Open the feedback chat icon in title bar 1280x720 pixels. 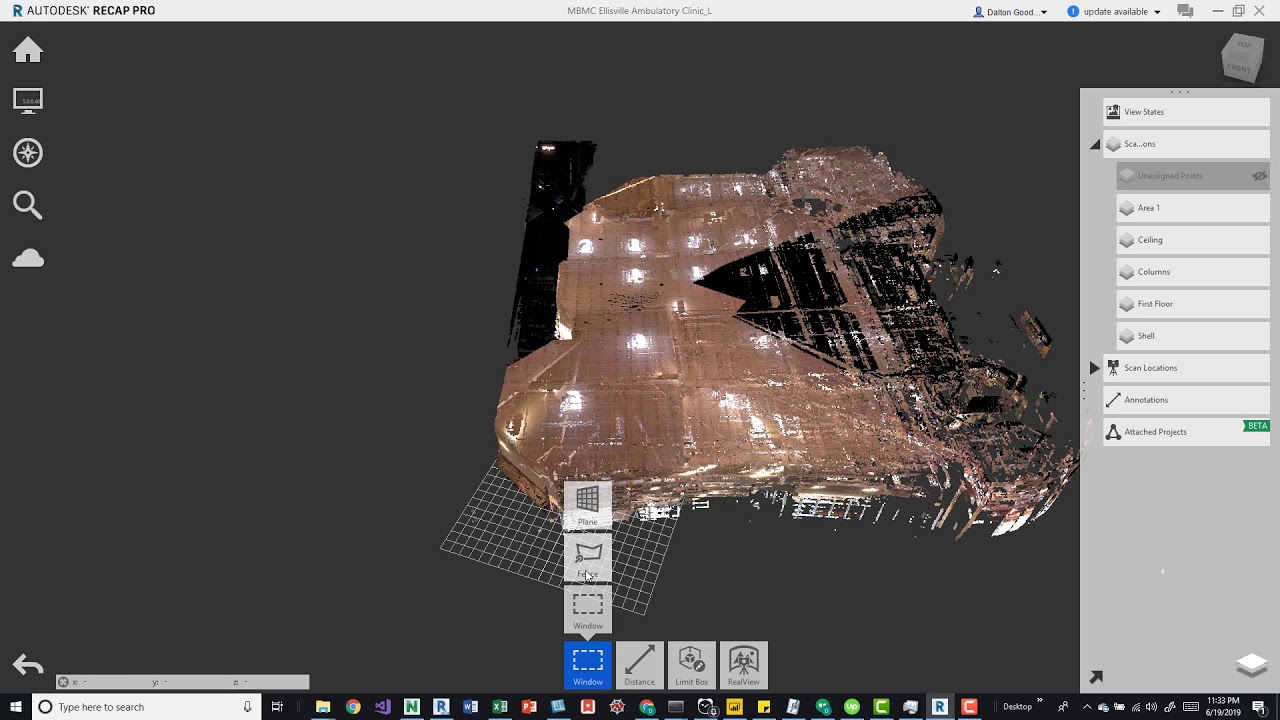point(1186,11)
